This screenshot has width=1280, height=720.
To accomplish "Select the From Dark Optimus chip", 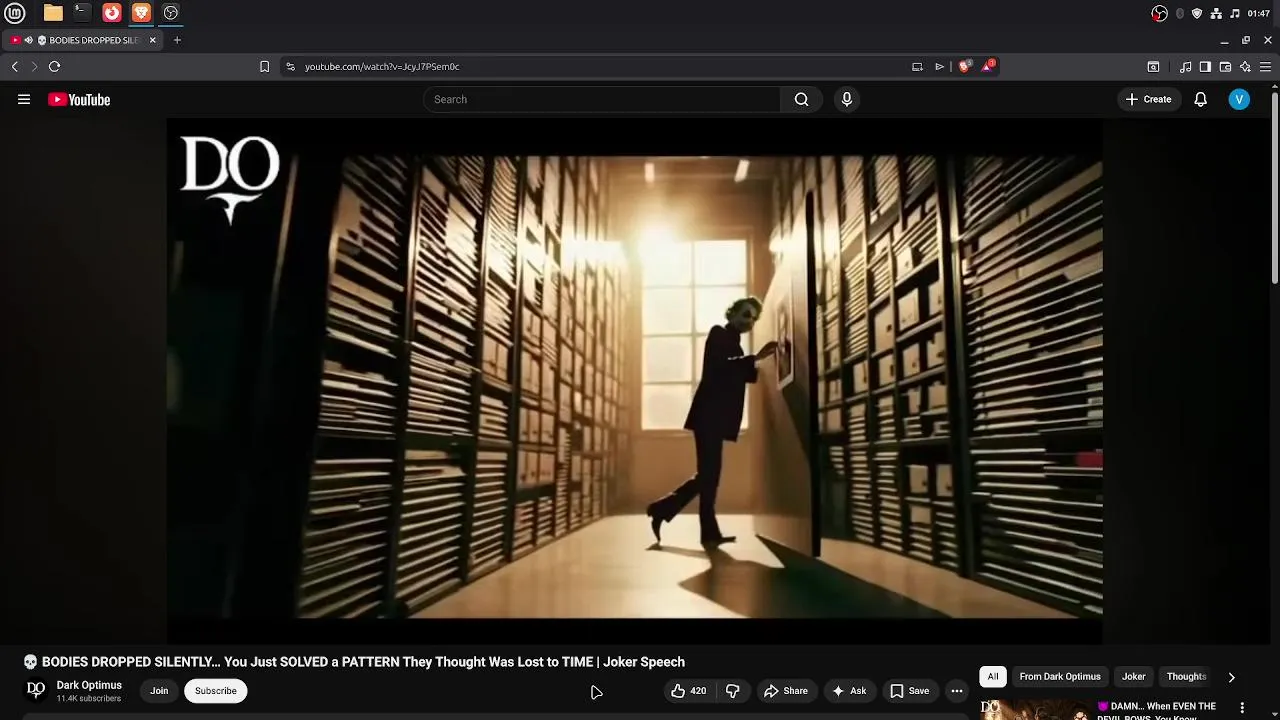I will point(1060,677).
